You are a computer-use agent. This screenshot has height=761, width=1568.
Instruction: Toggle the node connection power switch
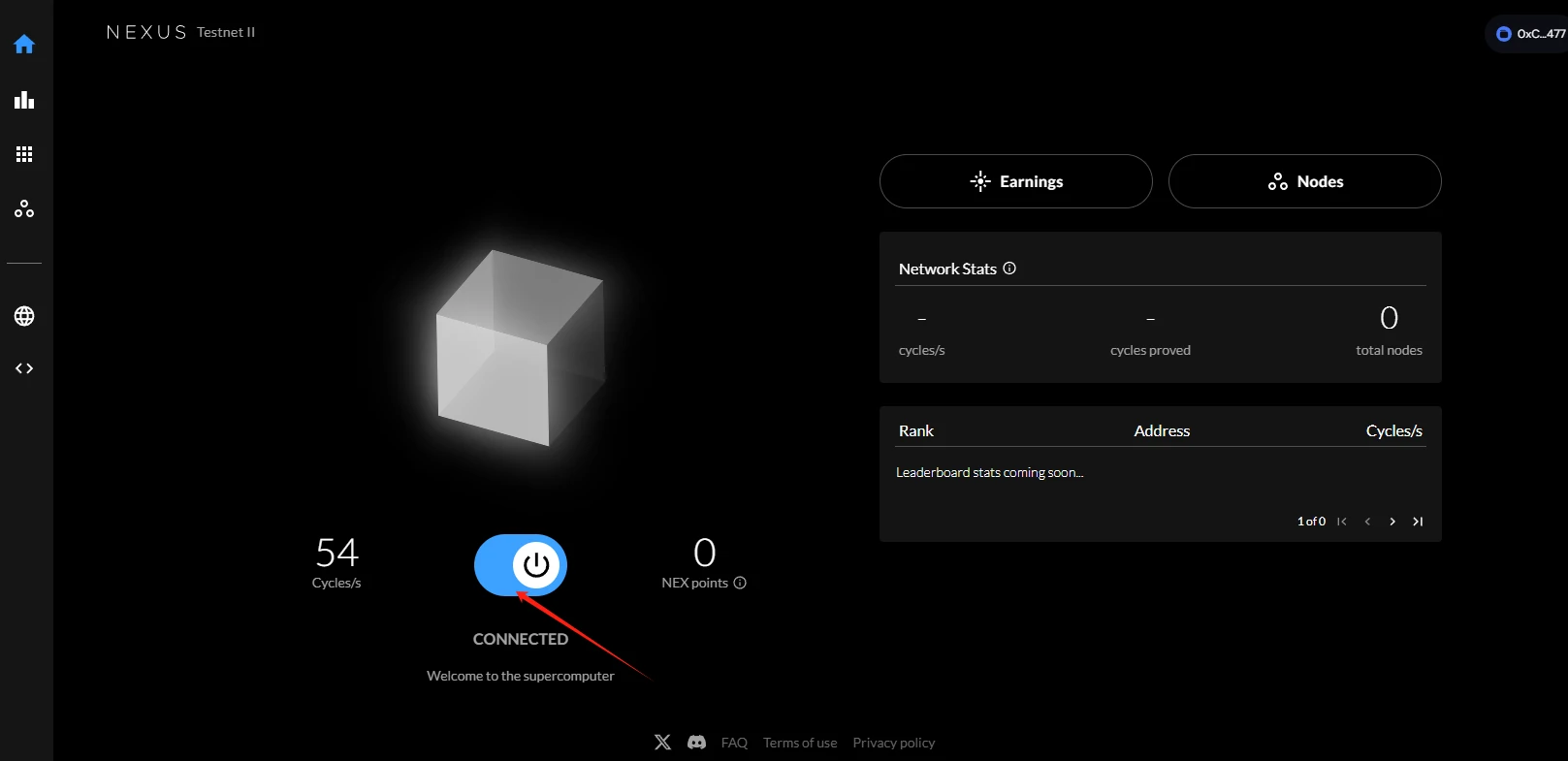click(x=521, y=565)
